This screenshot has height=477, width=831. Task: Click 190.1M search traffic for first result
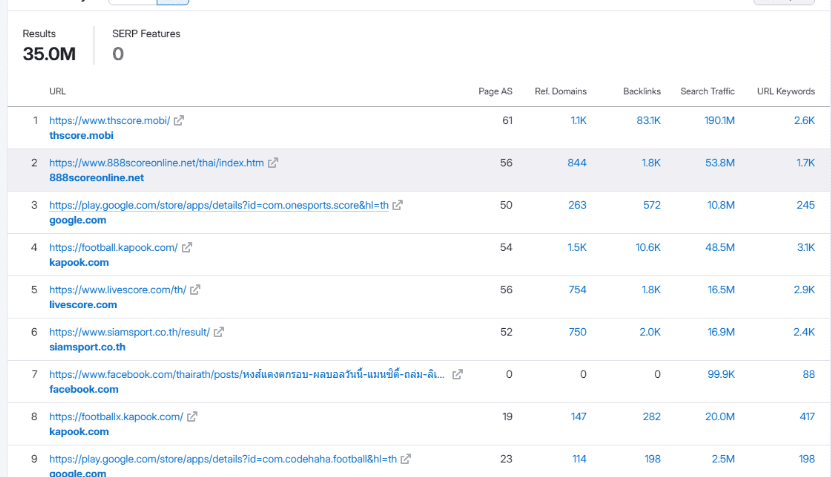point(719,120)
